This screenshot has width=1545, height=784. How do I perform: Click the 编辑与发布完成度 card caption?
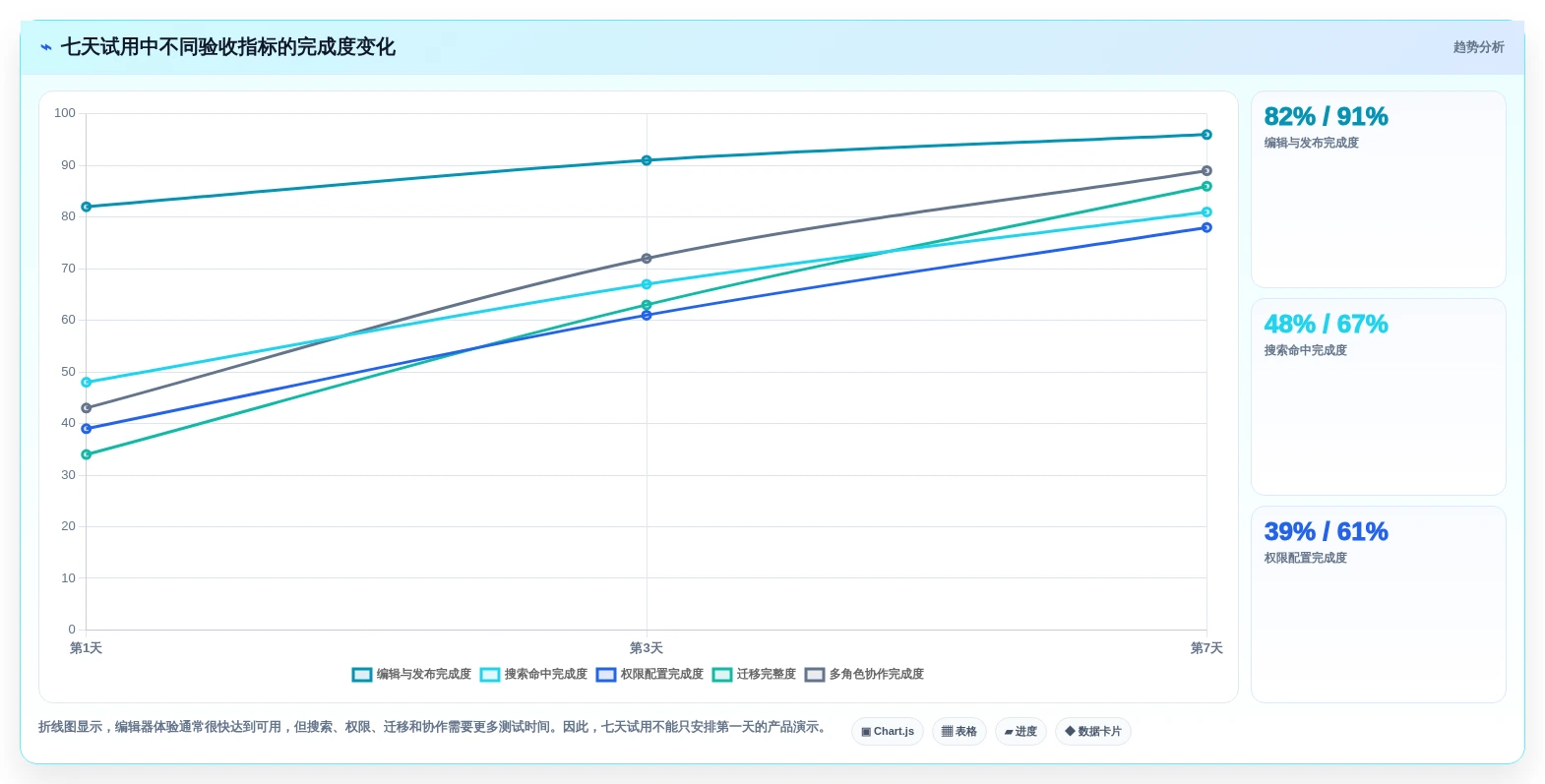(x=1312, y=144)
